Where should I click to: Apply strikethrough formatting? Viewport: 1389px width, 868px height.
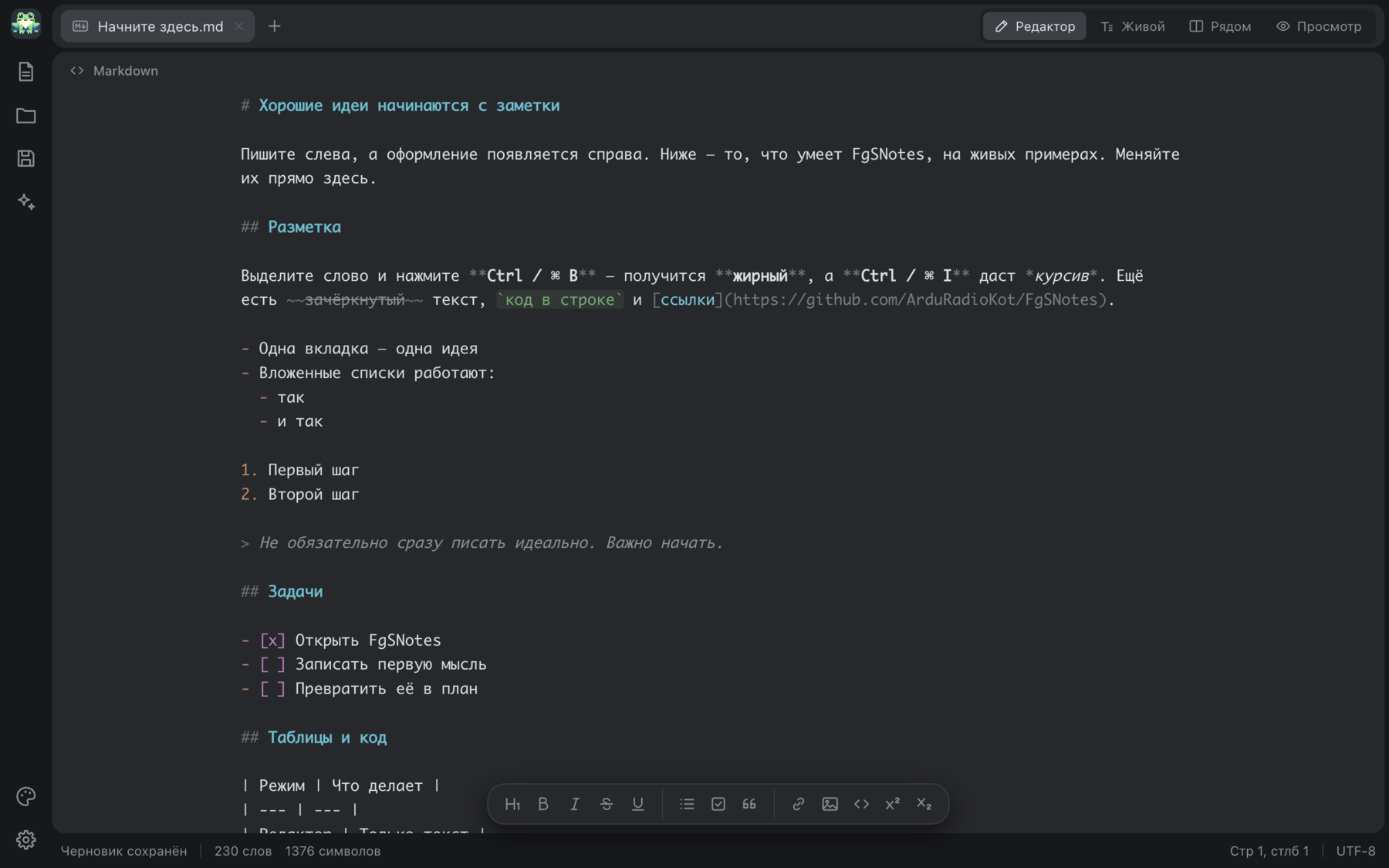pyautogui.click(x=607, y=804)
